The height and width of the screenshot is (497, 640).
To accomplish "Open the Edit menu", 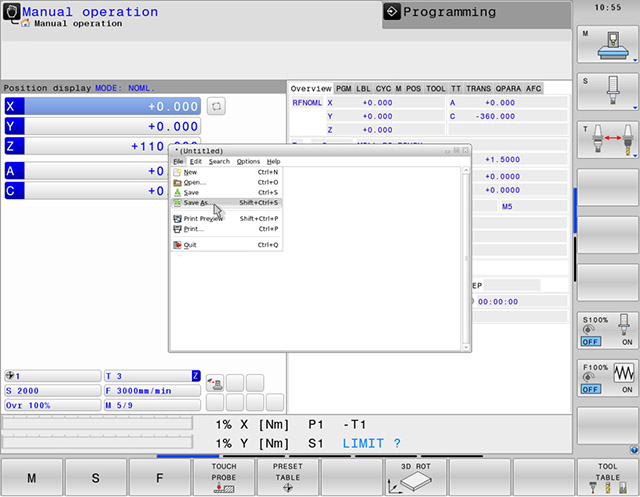I will 196,162.
